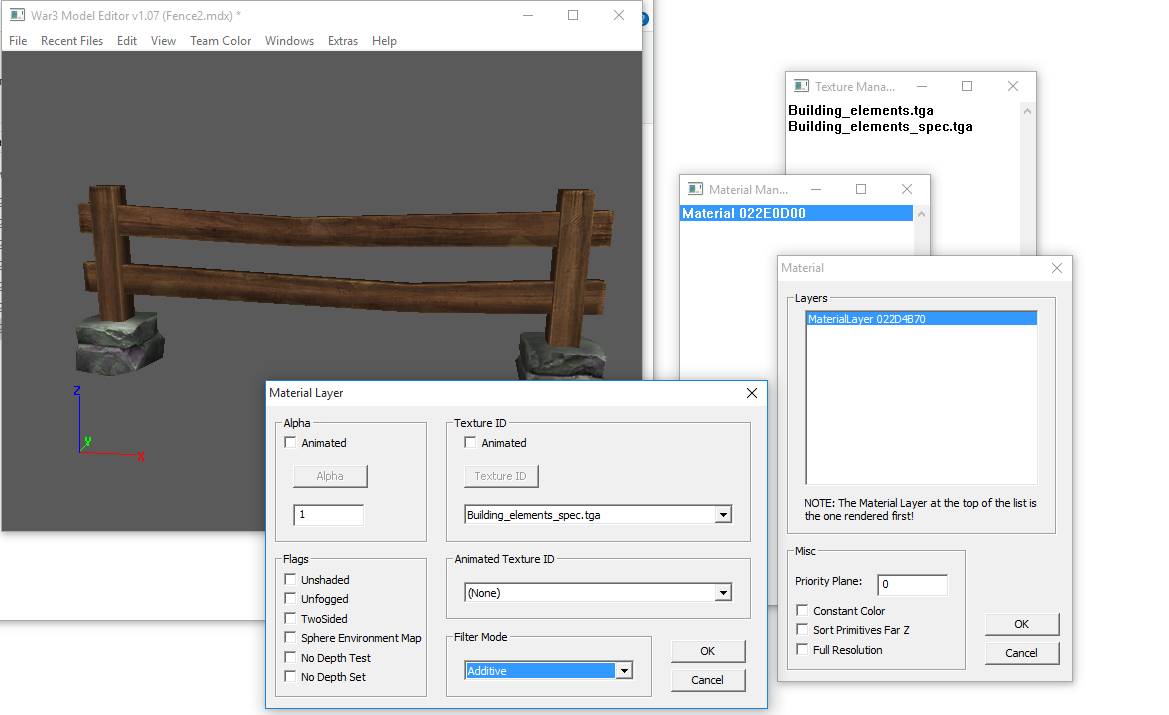Enable Sphere Environment Map flag
The height and width of the screenshot is (715, 1169).
click(x=290, y=637)
